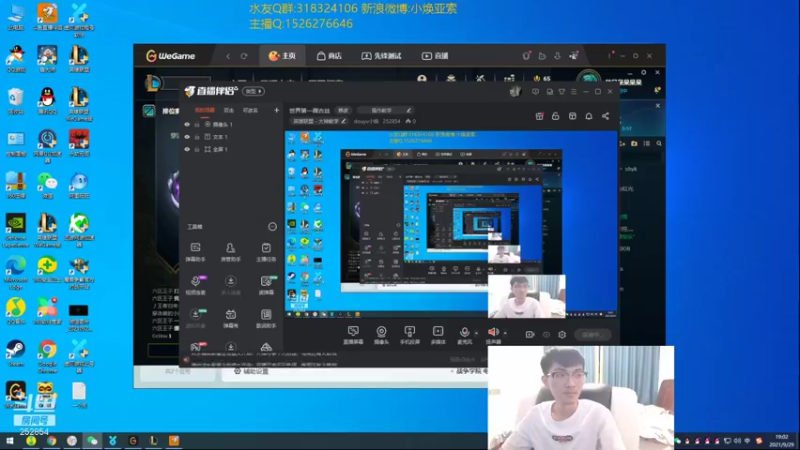Viewport: 800px width, 450px height.
Task: Open gift box icon in stream header
Action: [x=539, y=116]
